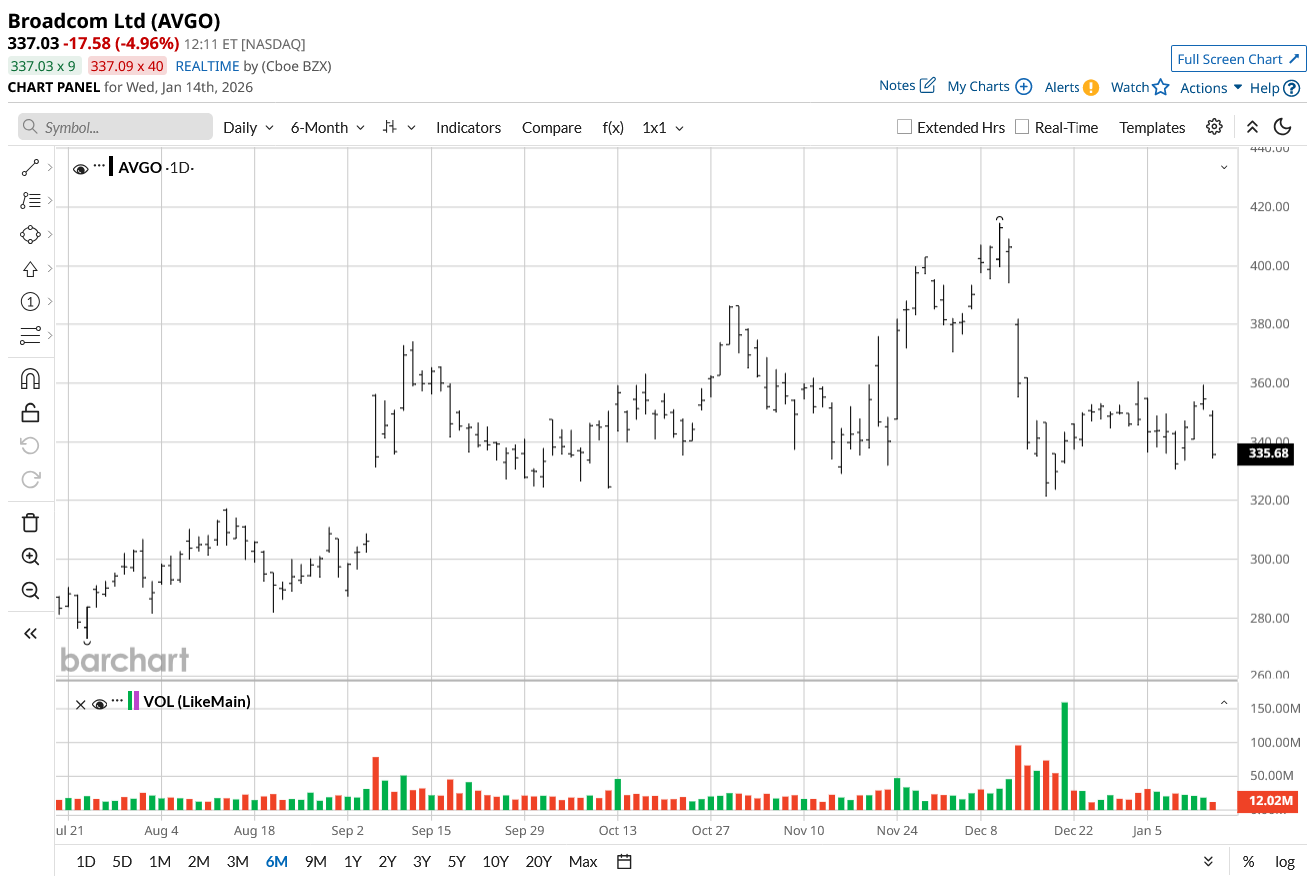Open the 6-Month period dropdown
This screenshot has height=876, width=1308.
[328, 127]
